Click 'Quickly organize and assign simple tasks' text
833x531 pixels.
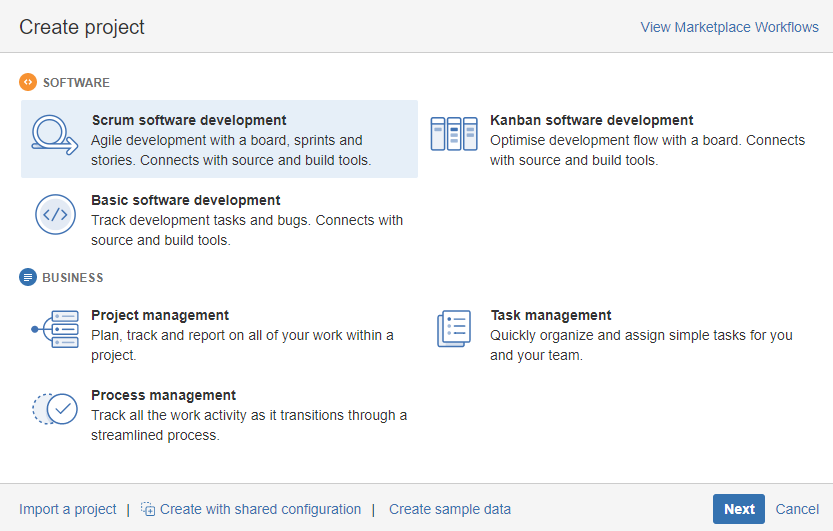641,345
